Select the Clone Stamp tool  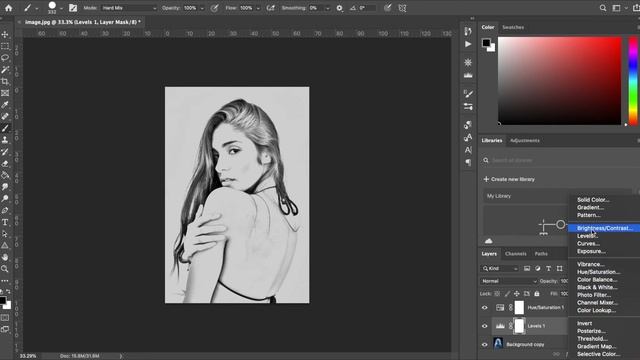[5, 140]
